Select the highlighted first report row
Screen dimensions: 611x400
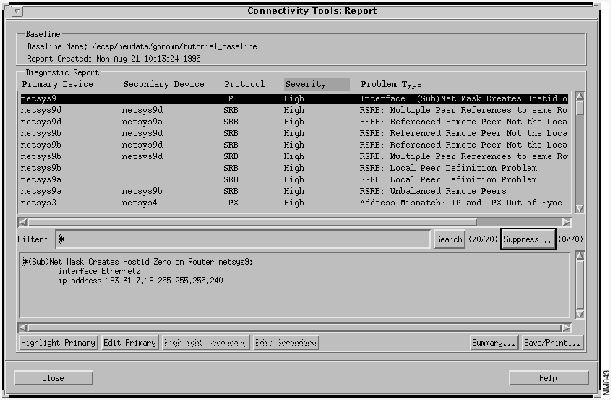(x=290, y=99)
